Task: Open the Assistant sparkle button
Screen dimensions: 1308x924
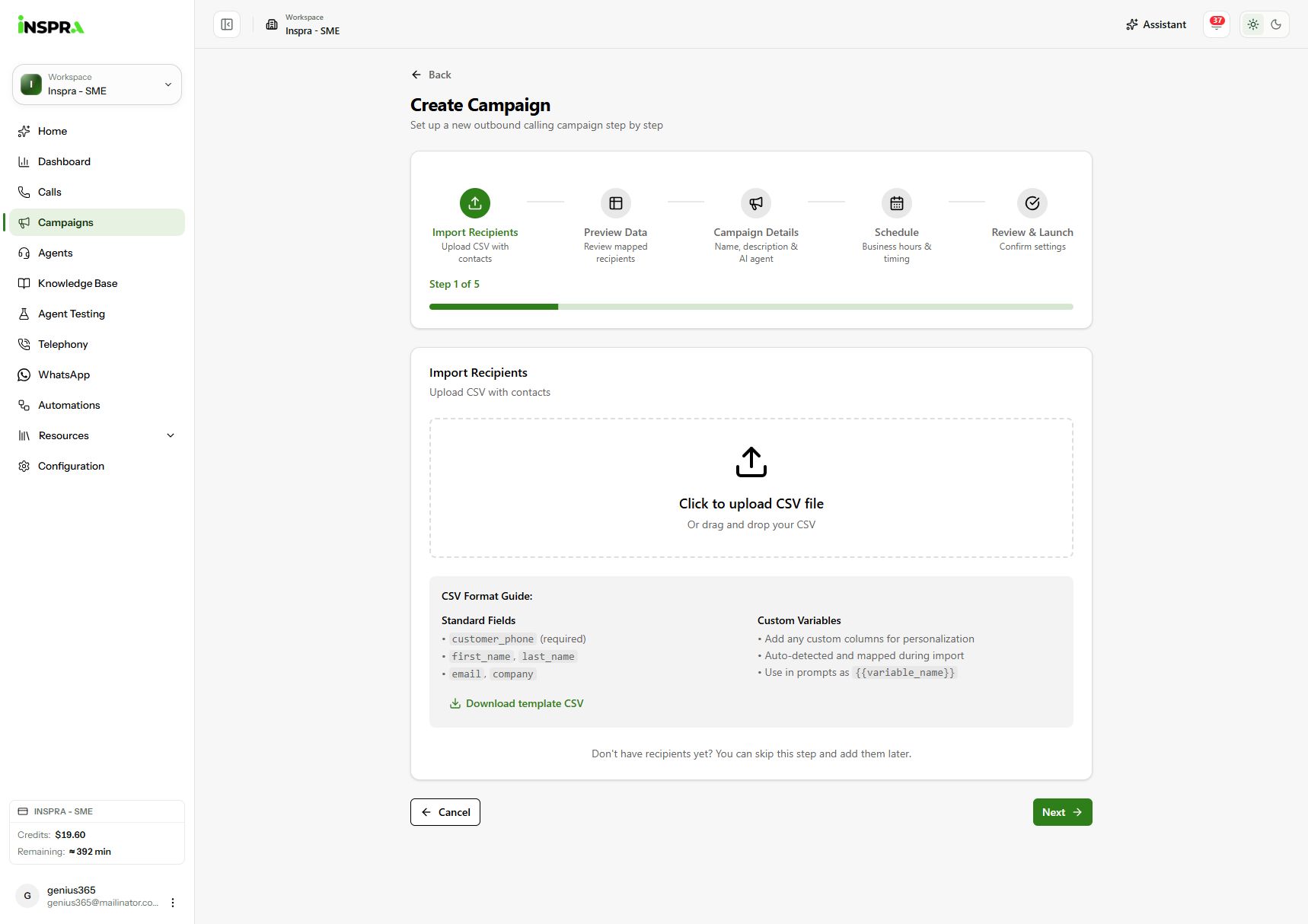Action: point(1156,24)
